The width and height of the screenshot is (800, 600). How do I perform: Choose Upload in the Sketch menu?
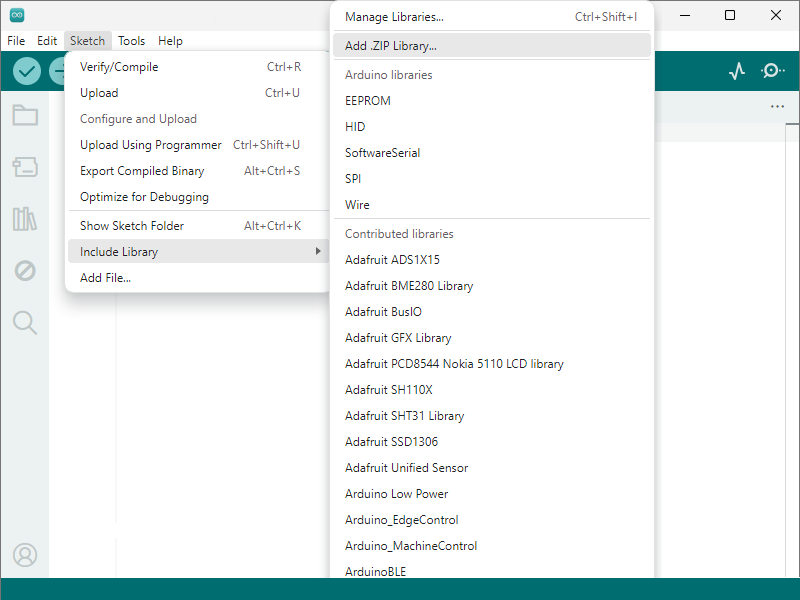pyautogui.click(x=198, y=93)
